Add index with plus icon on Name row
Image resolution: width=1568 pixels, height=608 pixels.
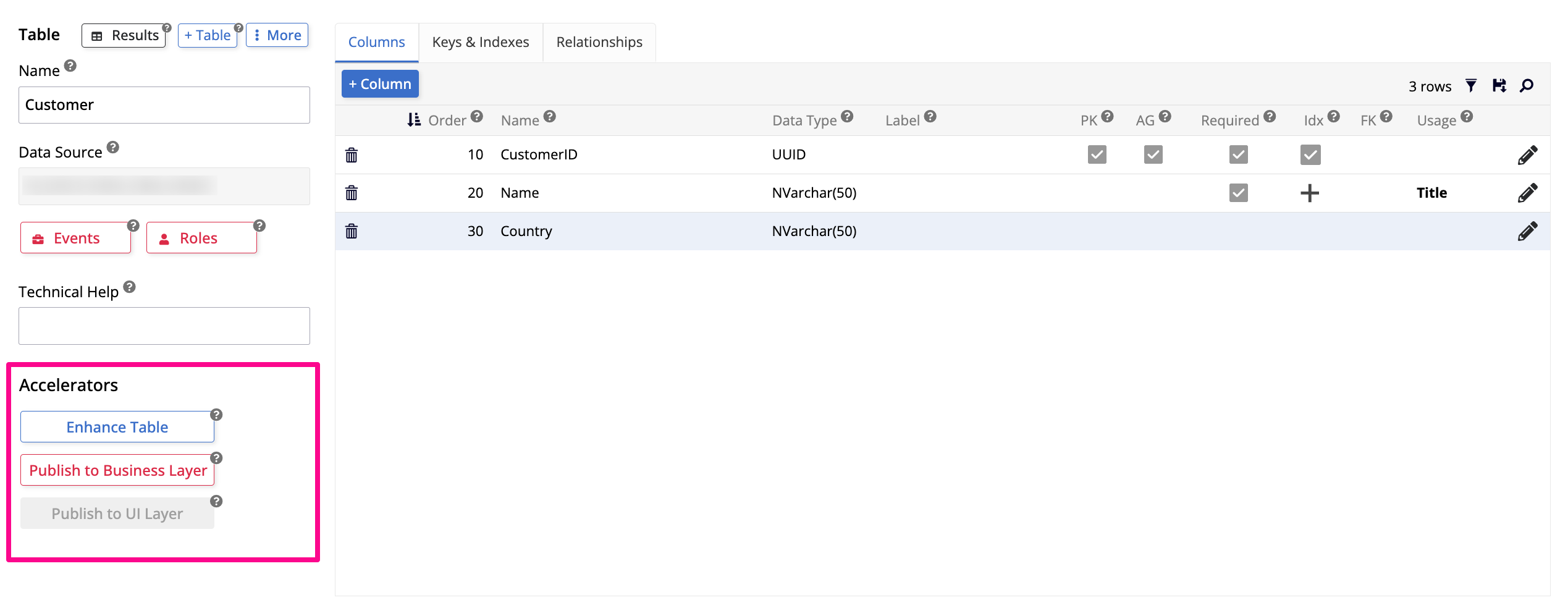point(1310,193)
